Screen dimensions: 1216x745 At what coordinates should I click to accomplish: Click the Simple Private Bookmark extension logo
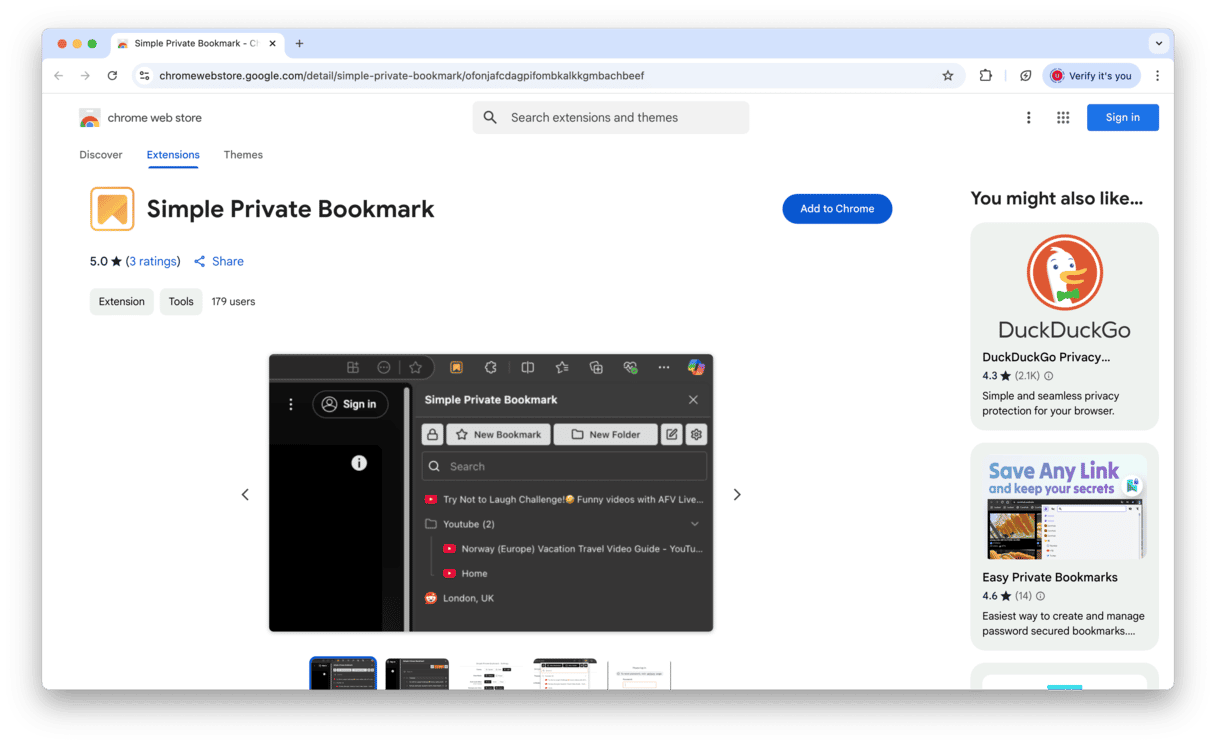112,209
